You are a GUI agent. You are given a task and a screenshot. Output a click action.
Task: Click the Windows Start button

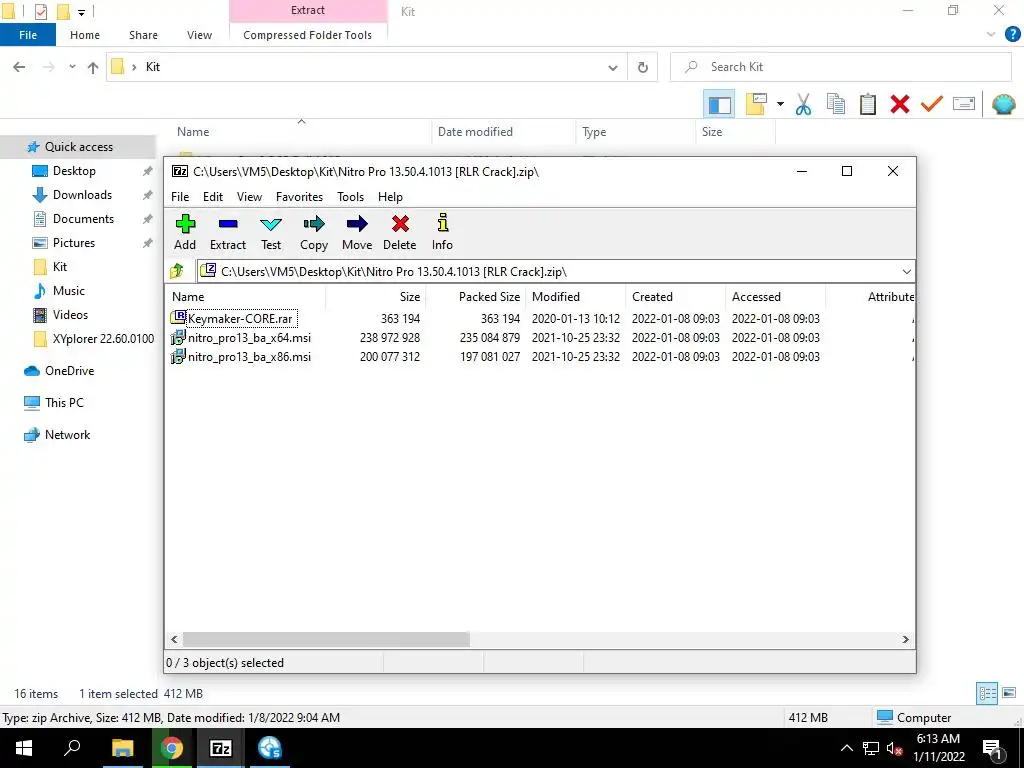[x=24, y=748]
